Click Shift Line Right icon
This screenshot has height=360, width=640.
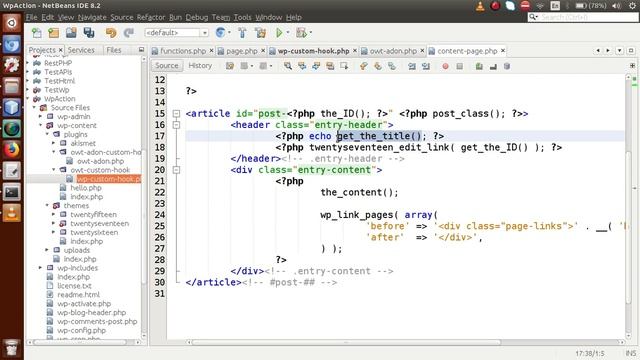pos(426,66)
